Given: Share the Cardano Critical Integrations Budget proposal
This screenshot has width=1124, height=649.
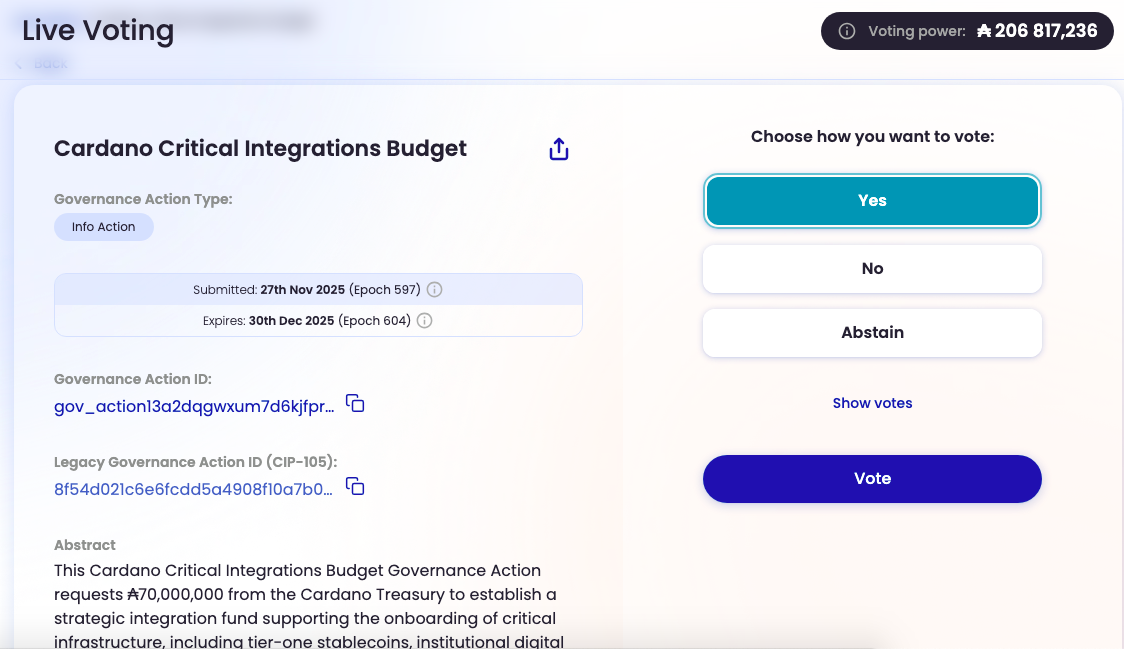Looking at the screenshot, I should click(559, 149).
